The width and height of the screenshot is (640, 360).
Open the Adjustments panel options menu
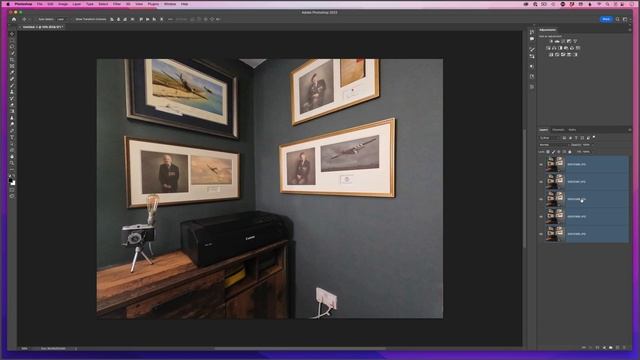(x=630, y=30)
